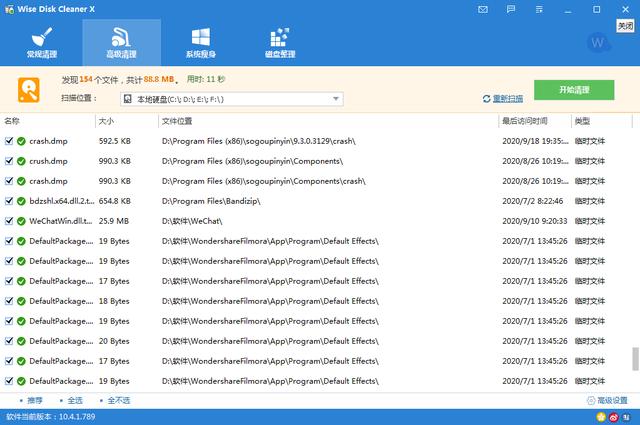Viewport: 640px width, 425px height.
Task: Click the 全不选 deselect-all link
Action: 118,401
